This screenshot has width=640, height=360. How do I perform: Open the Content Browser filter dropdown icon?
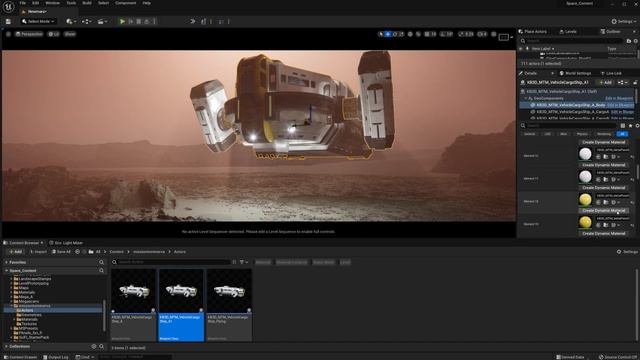tap(244, 262)
